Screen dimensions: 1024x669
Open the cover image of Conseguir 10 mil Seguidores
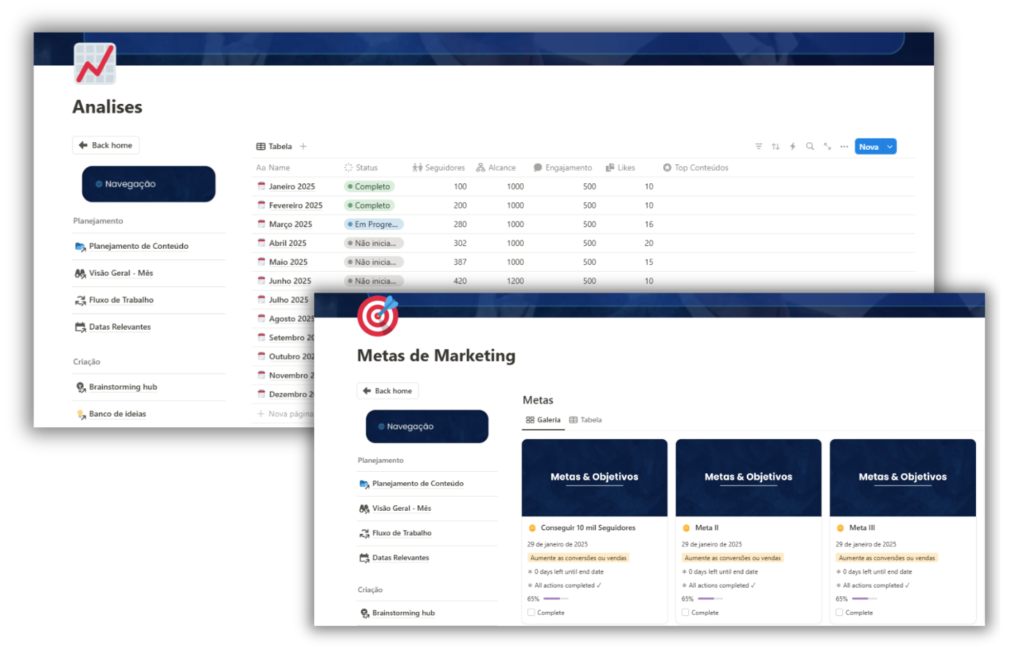594,478
